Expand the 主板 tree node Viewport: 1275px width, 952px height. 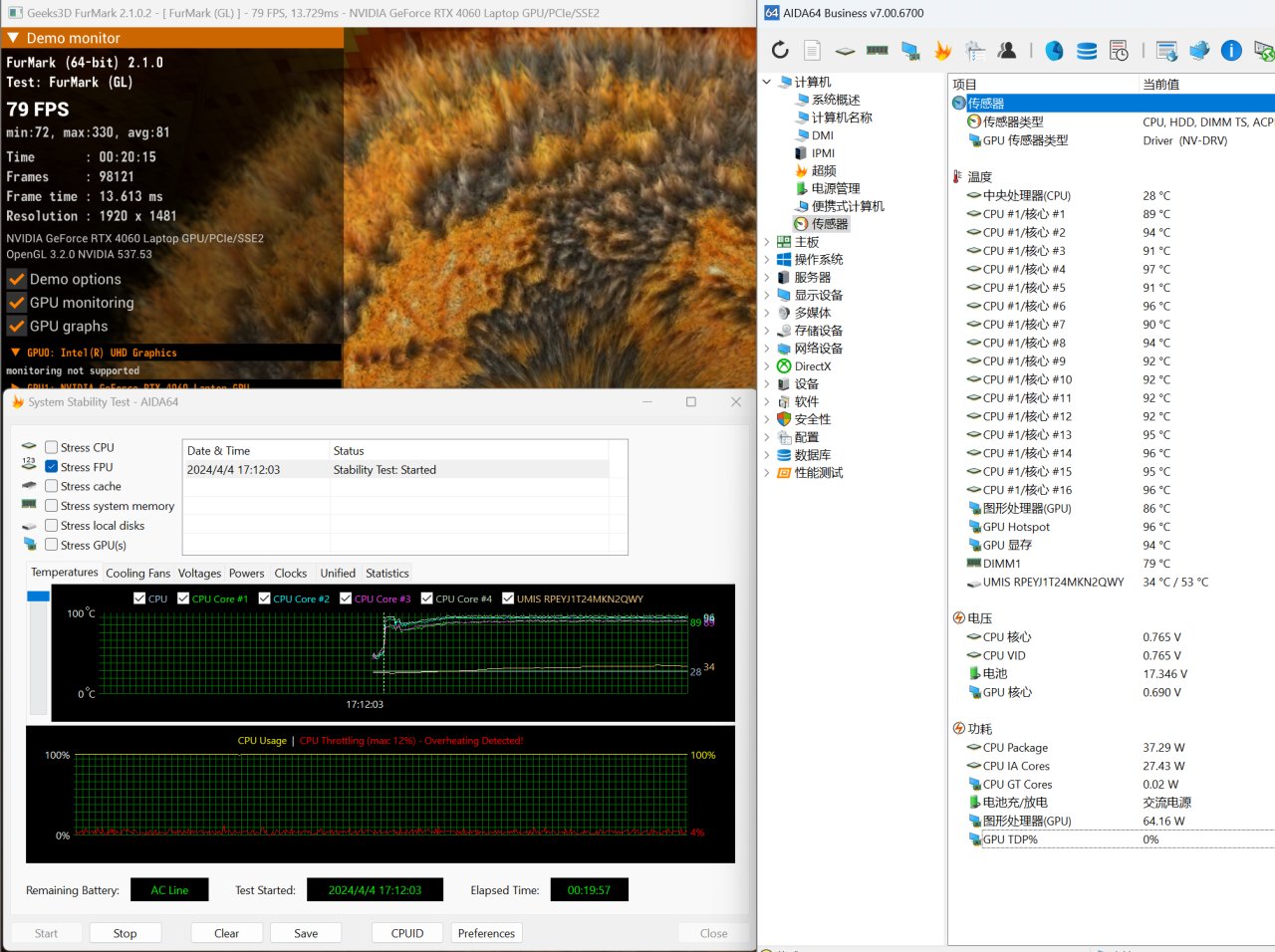pos(767,242)
